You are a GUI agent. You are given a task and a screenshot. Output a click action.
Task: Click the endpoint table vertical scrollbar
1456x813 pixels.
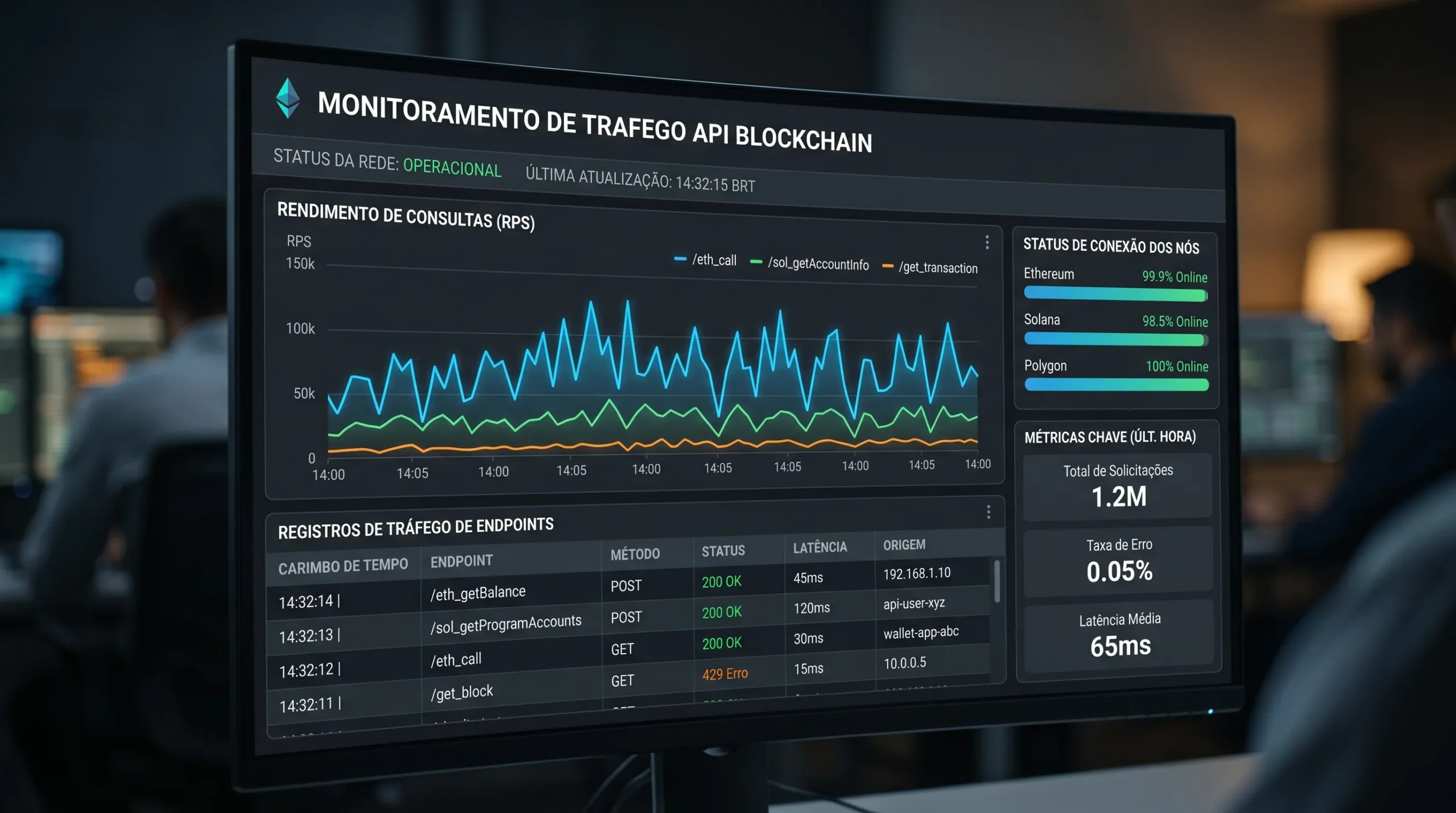[x=997, y=581]
